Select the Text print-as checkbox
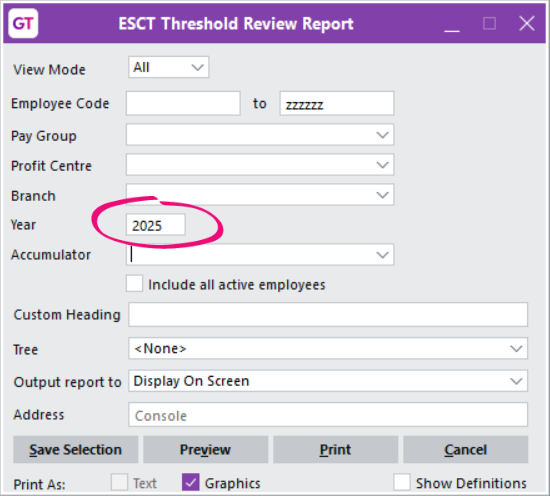 119,482
